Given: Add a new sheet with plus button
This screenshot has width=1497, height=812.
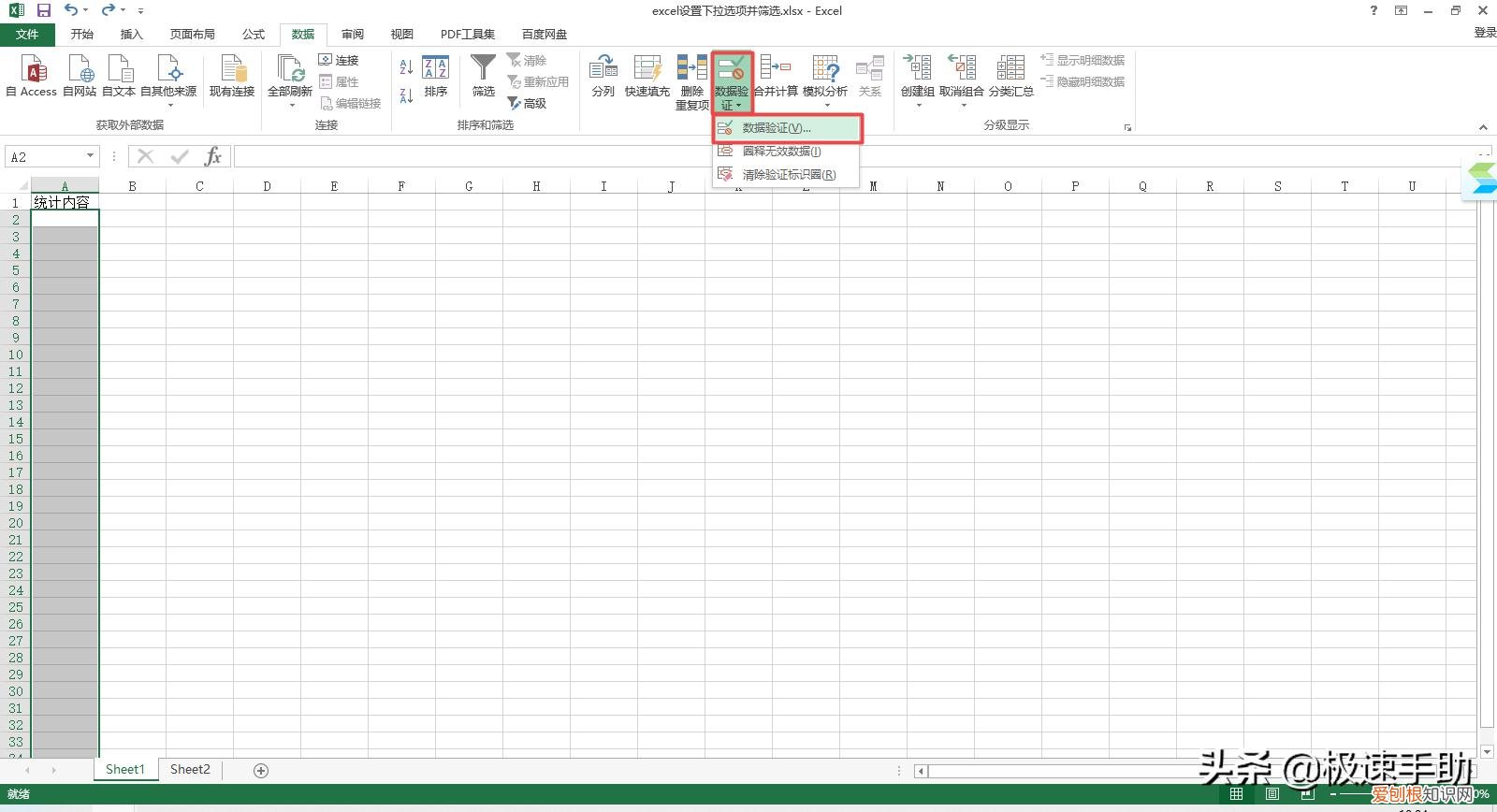Looking at the screenshot, I should [x=261, y=771].
